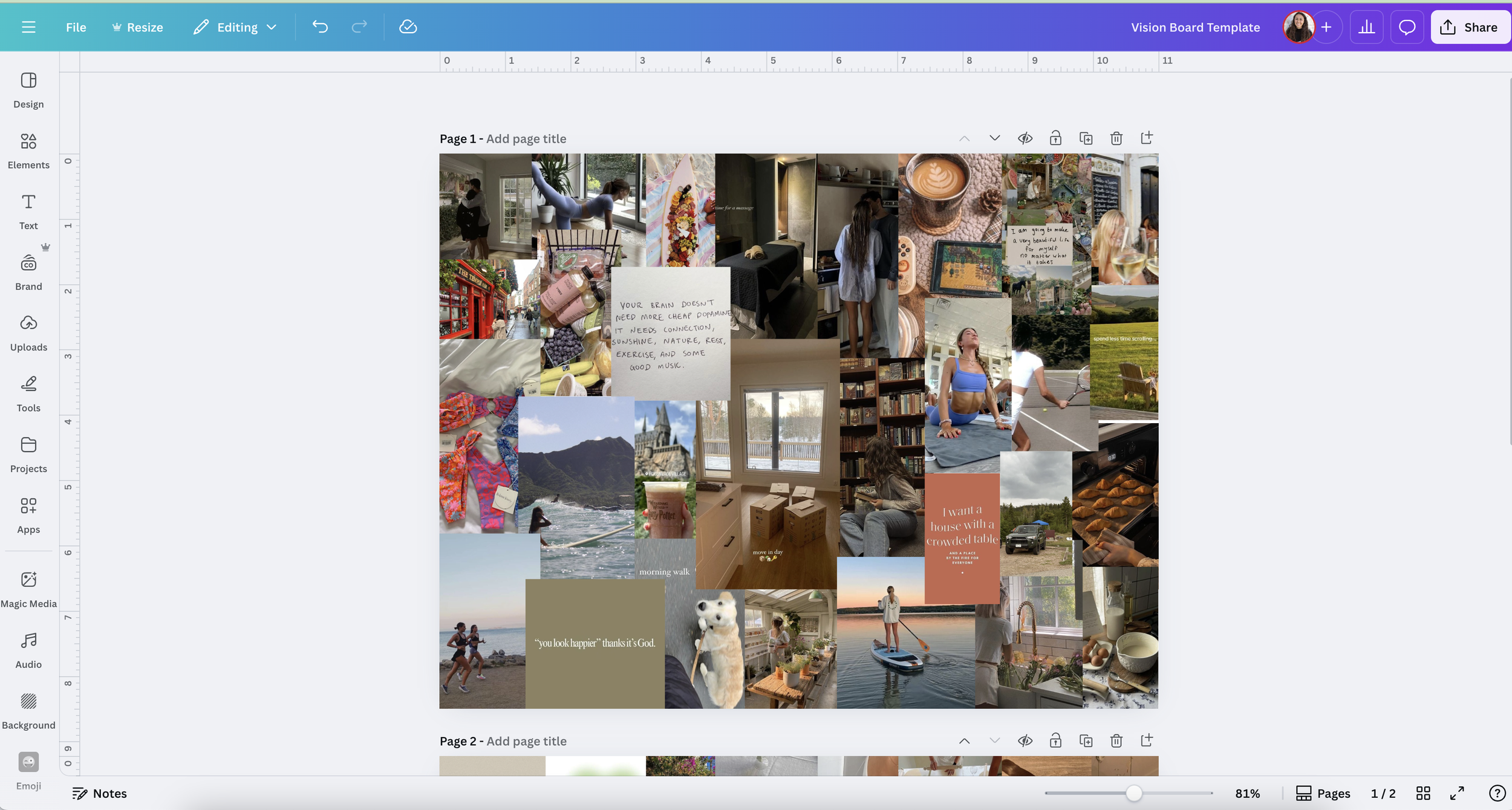This screenshot has height=810, width=1512.
Task: Open the Resize menu
Action: coord(138,27)
